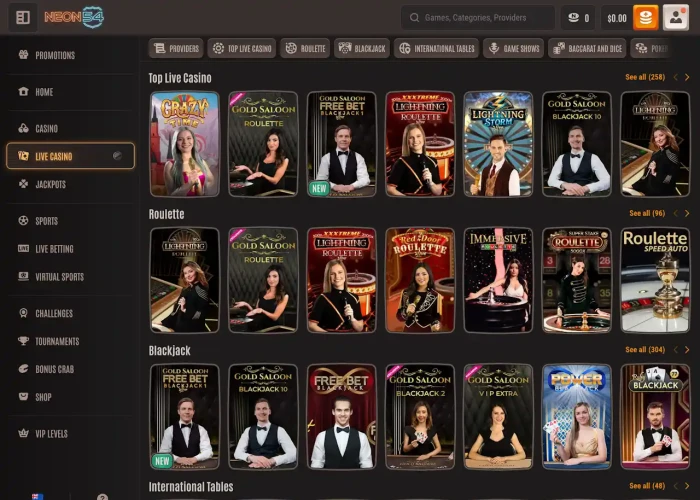Click the help question mark icon
The image size is (700, 500).
102,496
